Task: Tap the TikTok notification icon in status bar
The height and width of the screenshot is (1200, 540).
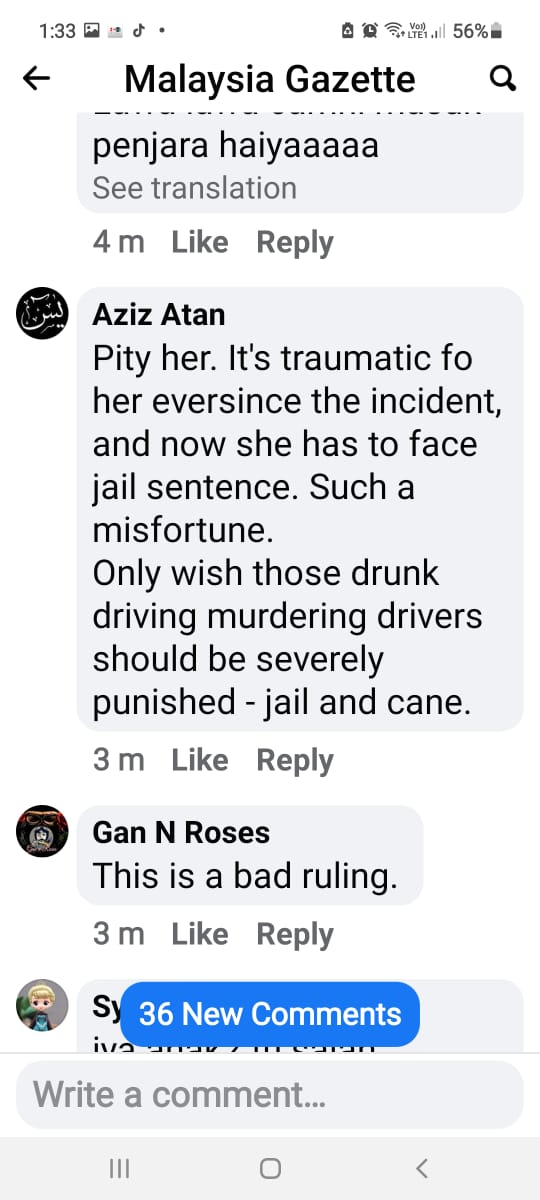Action: point(139,30)
